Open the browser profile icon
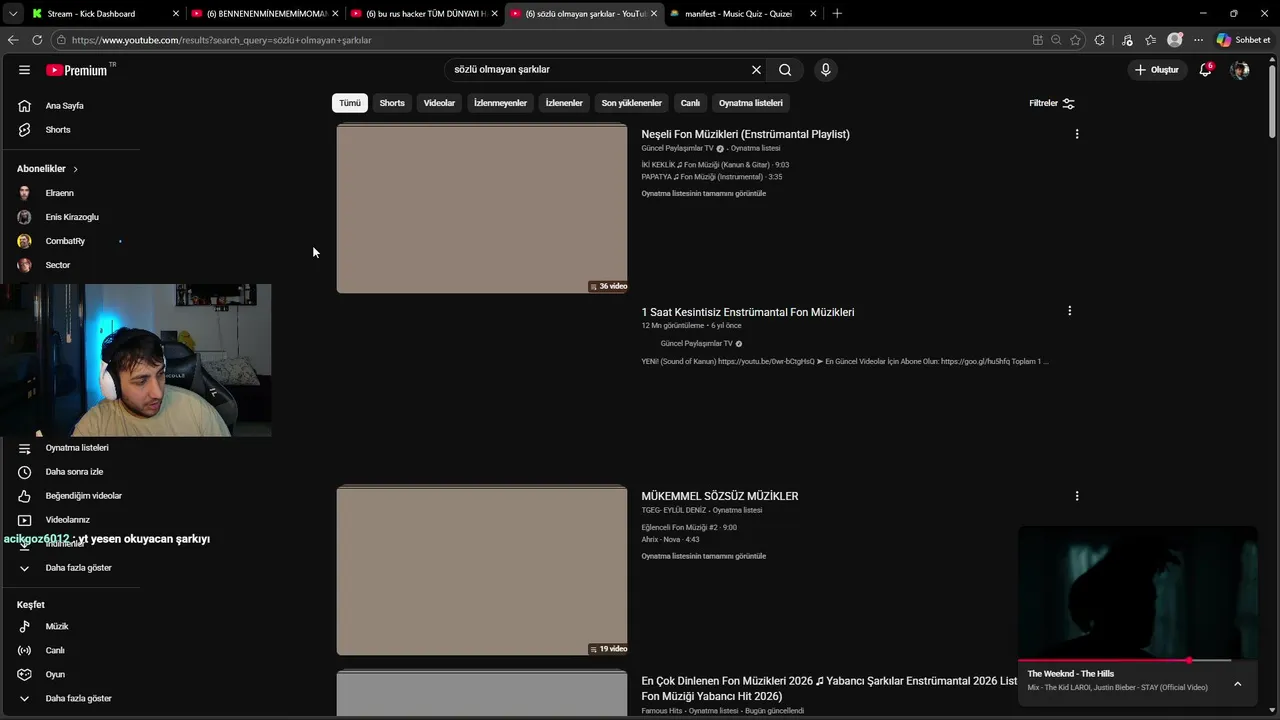Viewport: 1280px width, 720px height. pos(1175,40)
